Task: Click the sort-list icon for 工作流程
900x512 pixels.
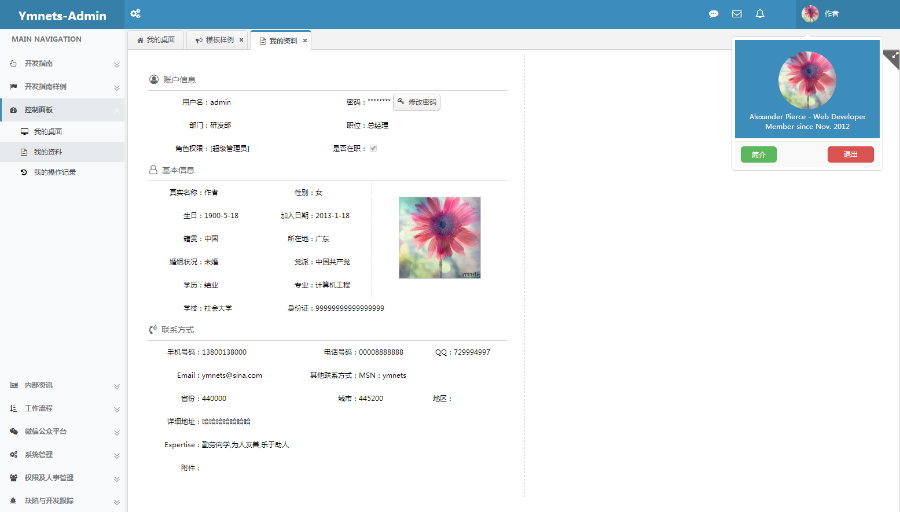Action: pos(13,408)
